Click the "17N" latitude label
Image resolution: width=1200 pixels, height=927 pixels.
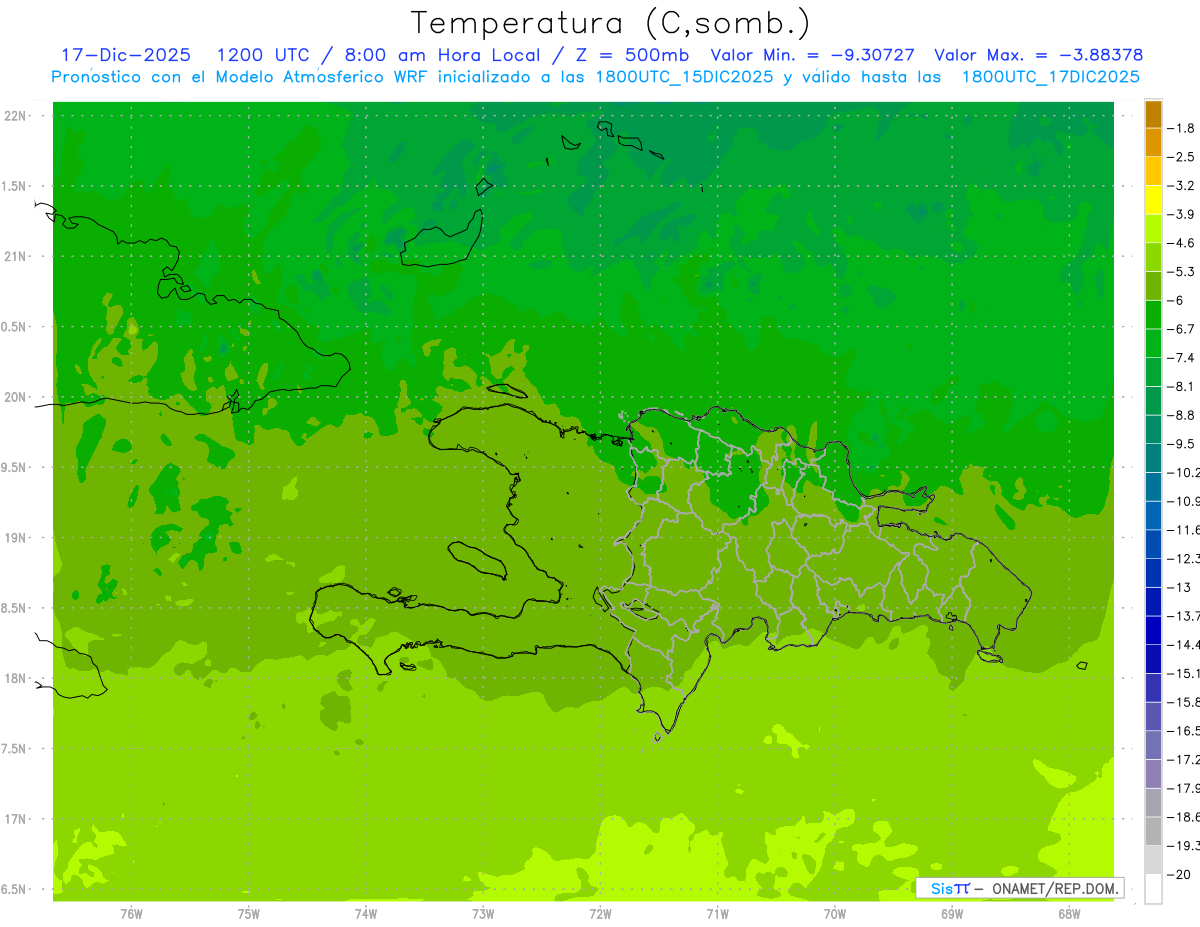tap(17, 819)
